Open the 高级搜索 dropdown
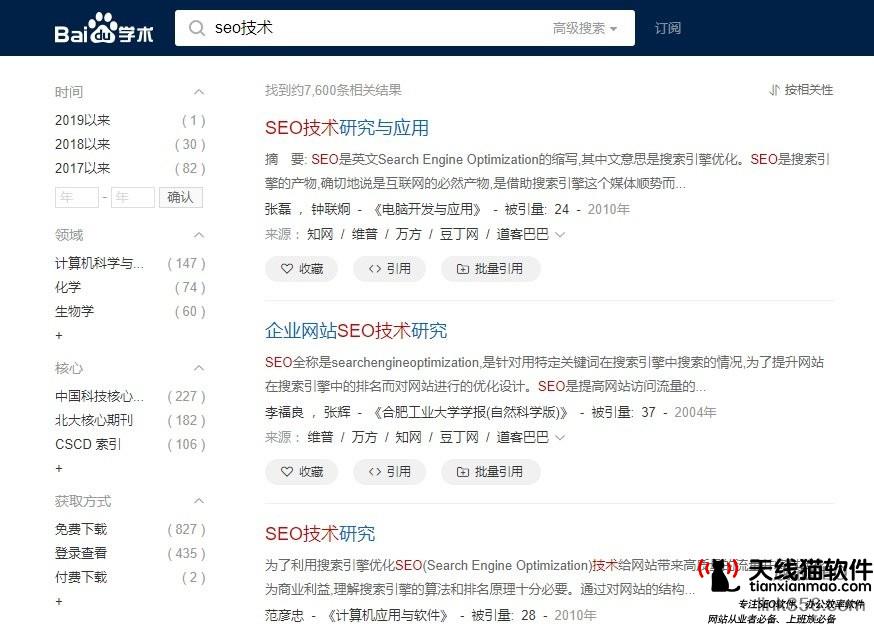Viewport: 874px width, 628px height. point(585,28)
